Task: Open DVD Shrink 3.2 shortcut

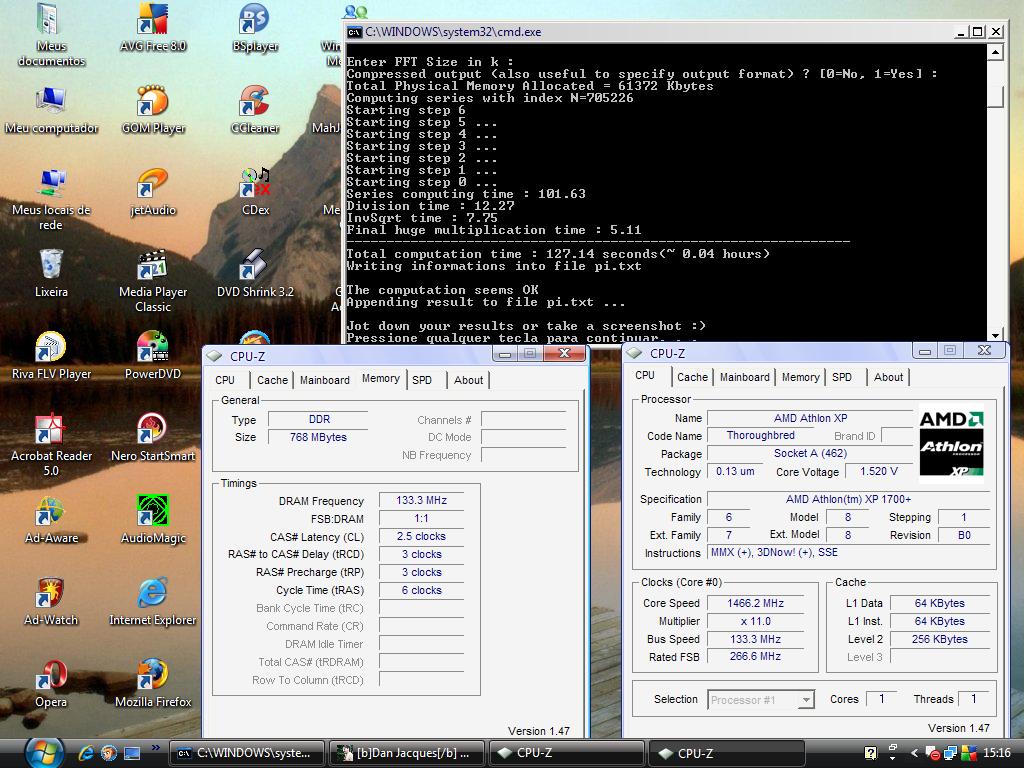Action: click(x=255, y=274)
